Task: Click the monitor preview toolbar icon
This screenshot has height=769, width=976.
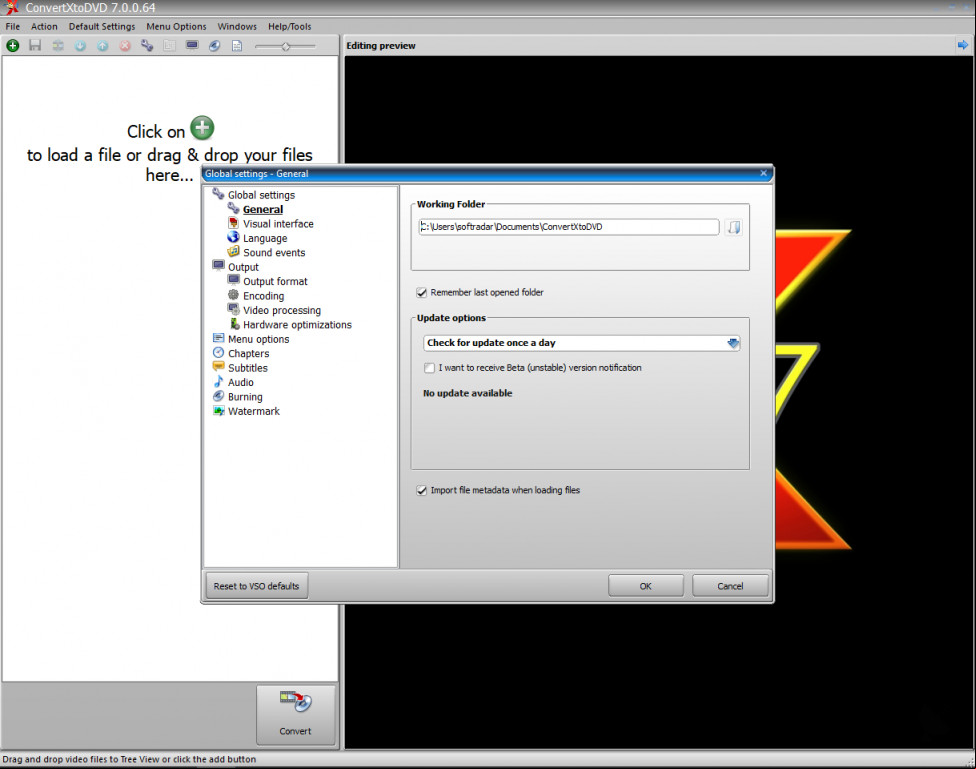Action: (192, 45)
